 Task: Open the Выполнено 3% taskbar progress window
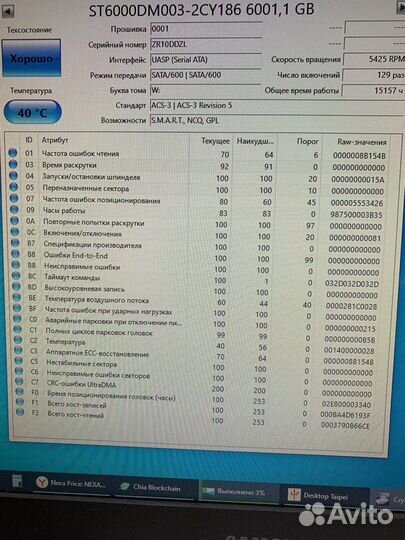tap(239, 492)
